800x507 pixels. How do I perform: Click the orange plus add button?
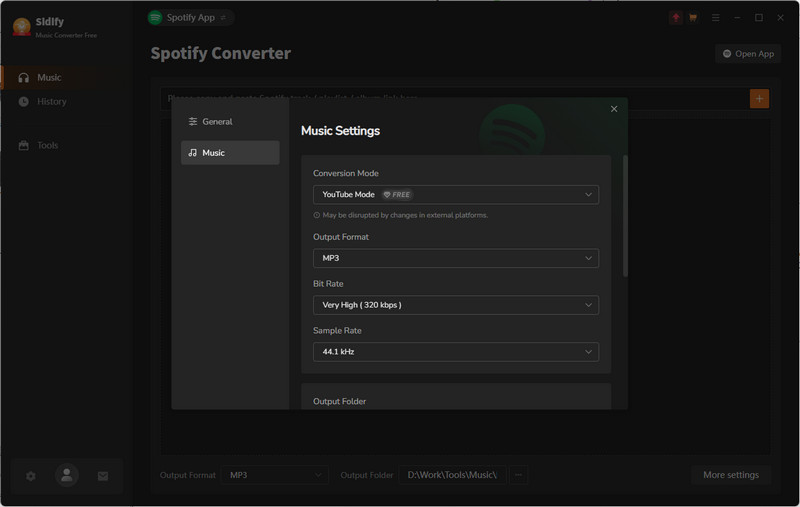(x=759, y=98)
